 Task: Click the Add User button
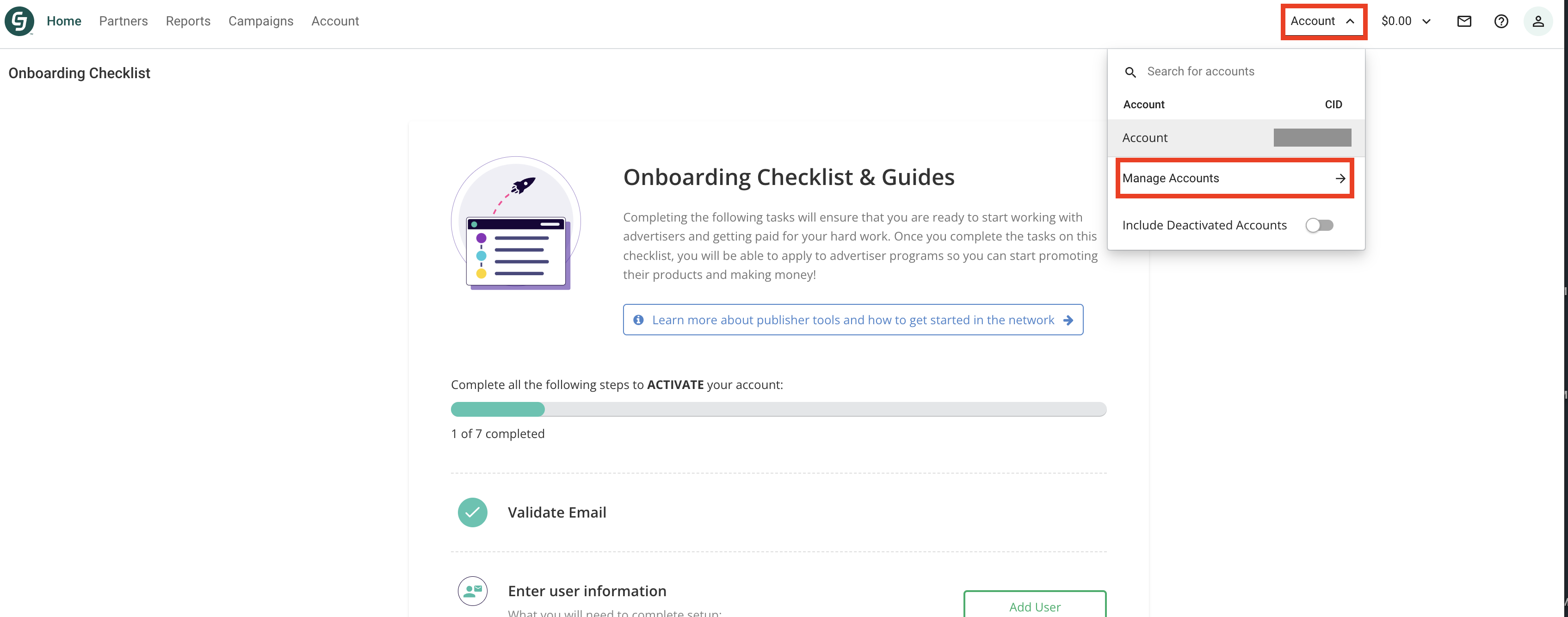[1034, 606]
